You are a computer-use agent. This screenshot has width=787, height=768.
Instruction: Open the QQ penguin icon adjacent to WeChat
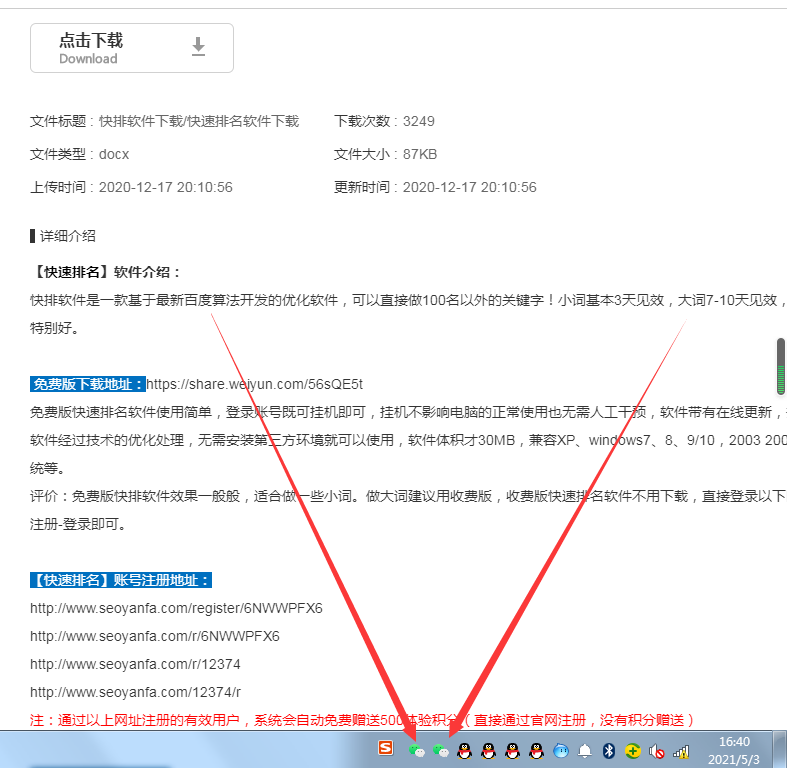click(465, 751)
